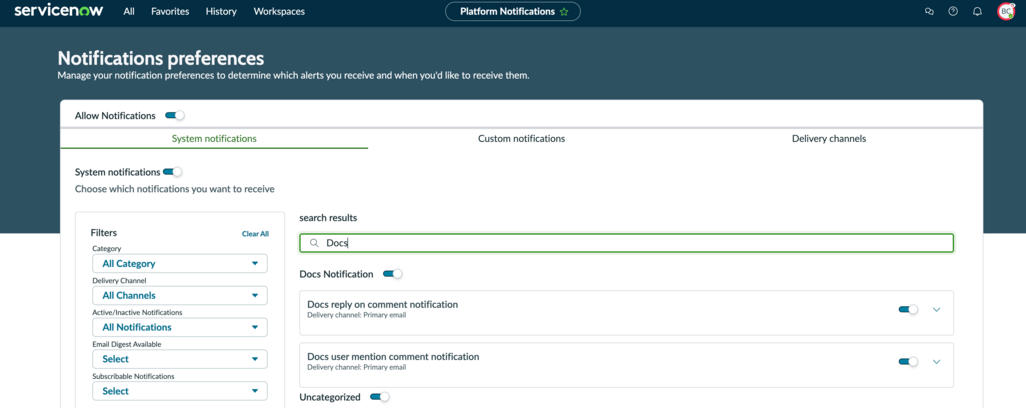Open the All menu
This screenshot has width=1026, height=408.
130,11
